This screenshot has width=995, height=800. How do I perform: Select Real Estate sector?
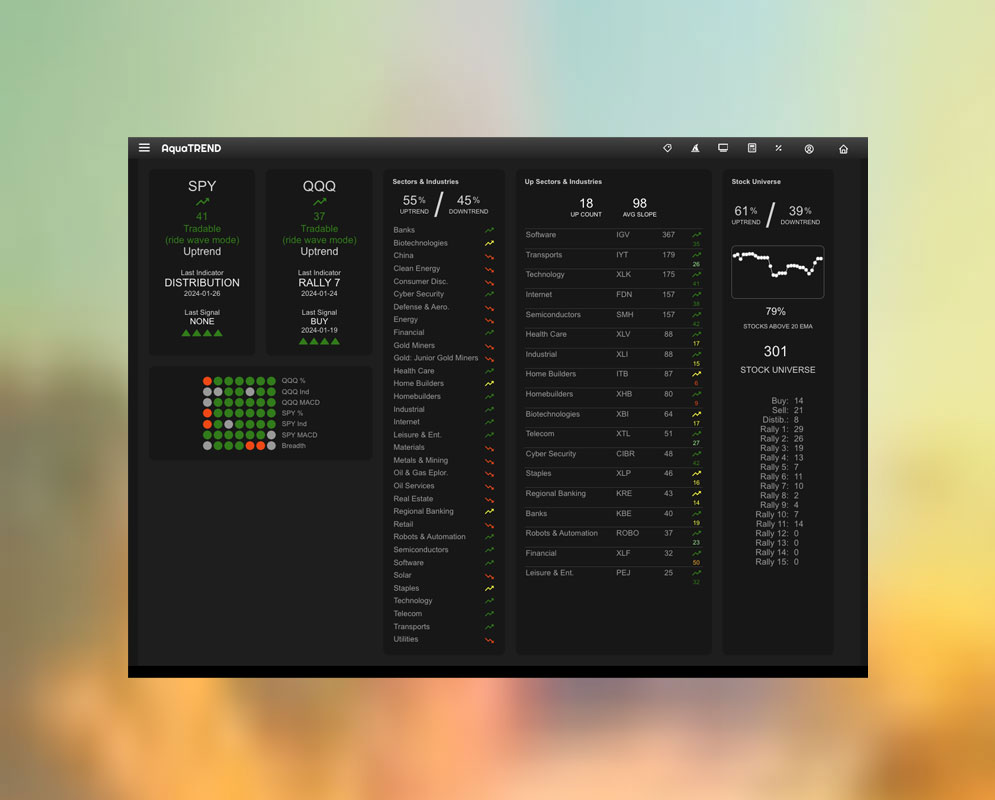click(413, 499)
